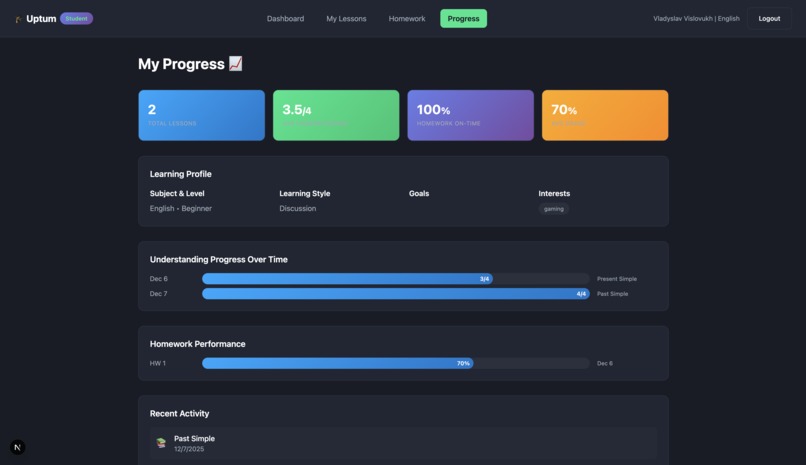Click the blue Total Lessons card
This screenshot has height=465, width=806.
click(x=202, y=115)
